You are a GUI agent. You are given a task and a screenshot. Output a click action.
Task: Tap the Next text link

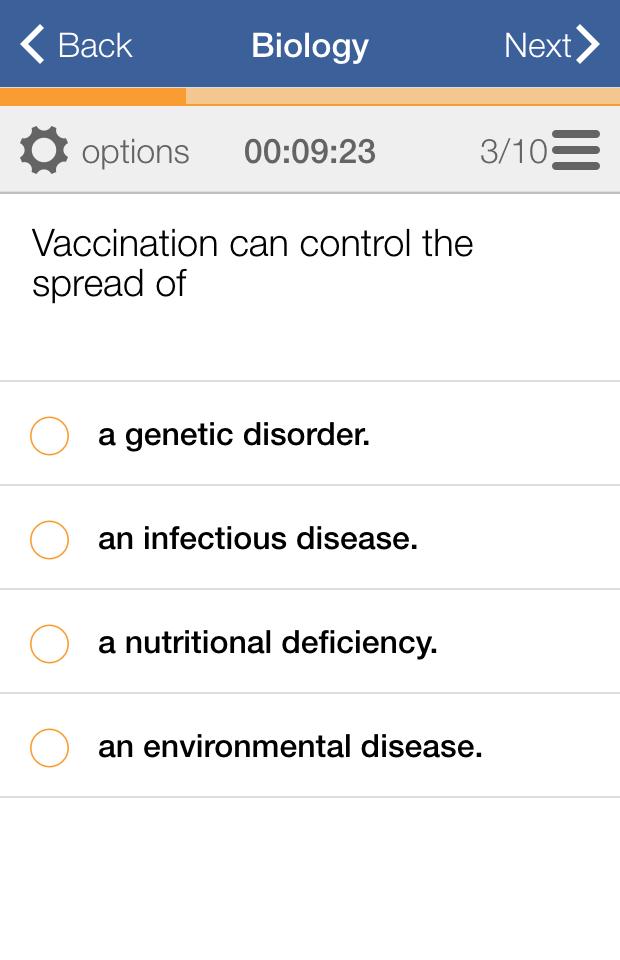point(537,45)
